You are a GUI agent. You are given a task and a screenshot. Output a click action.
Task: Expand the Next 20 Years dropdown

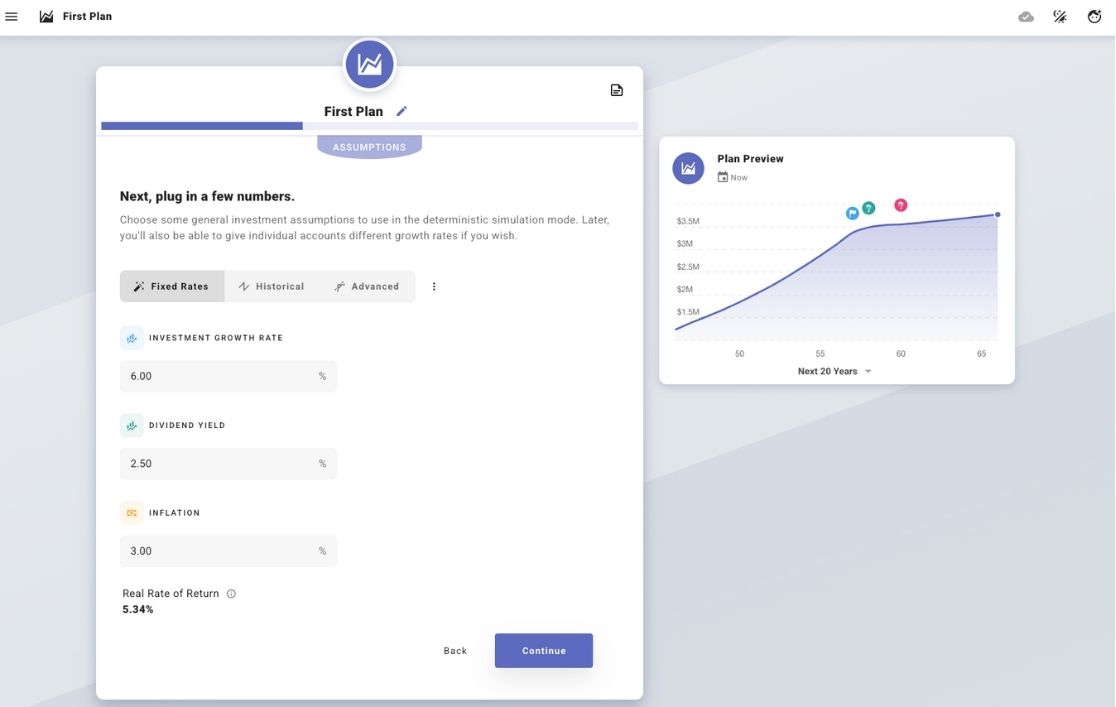tap(834, 372)
